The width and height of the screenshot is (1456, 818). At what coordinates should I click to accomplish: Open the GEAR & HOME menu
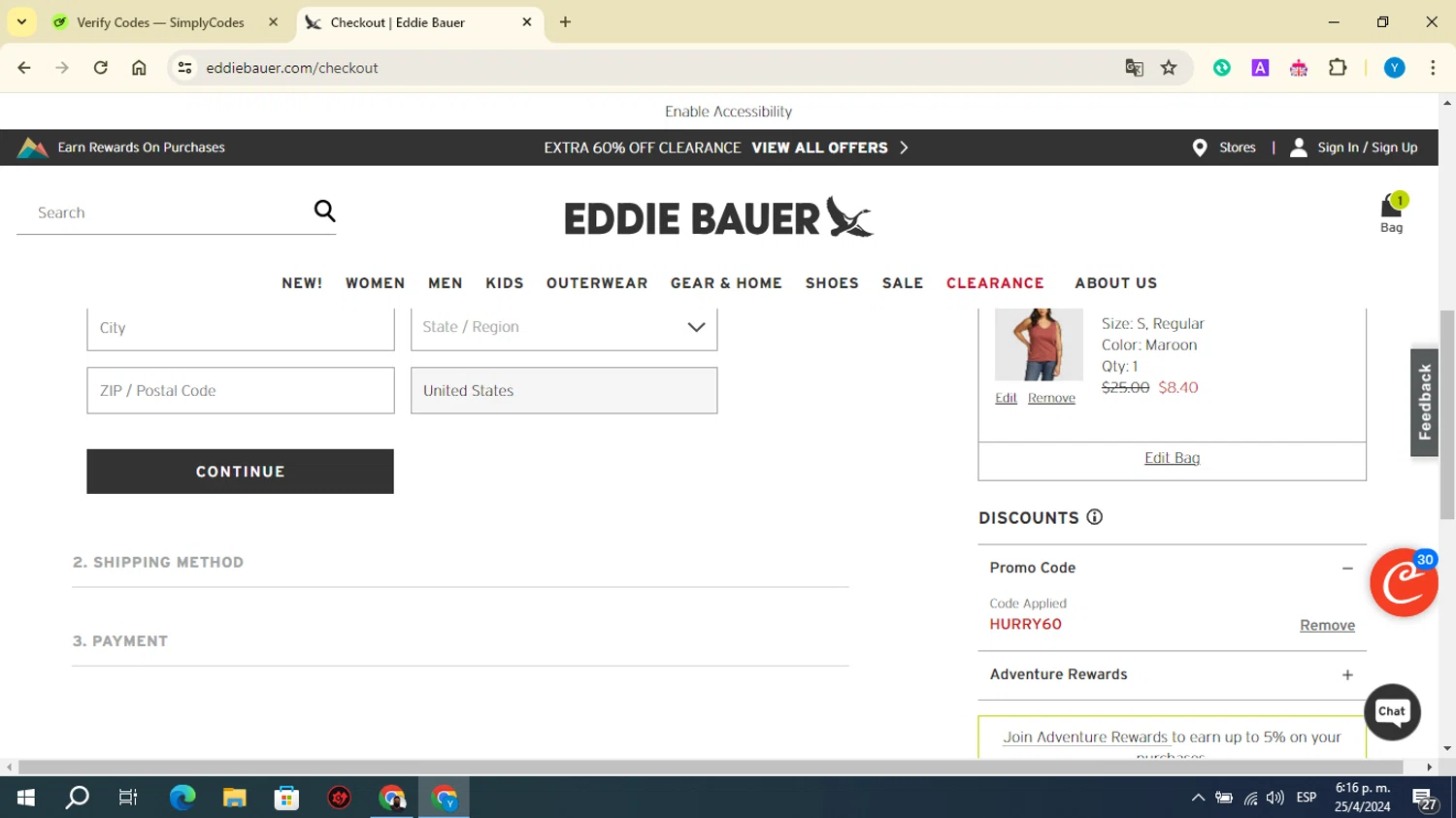coord(726,283)
